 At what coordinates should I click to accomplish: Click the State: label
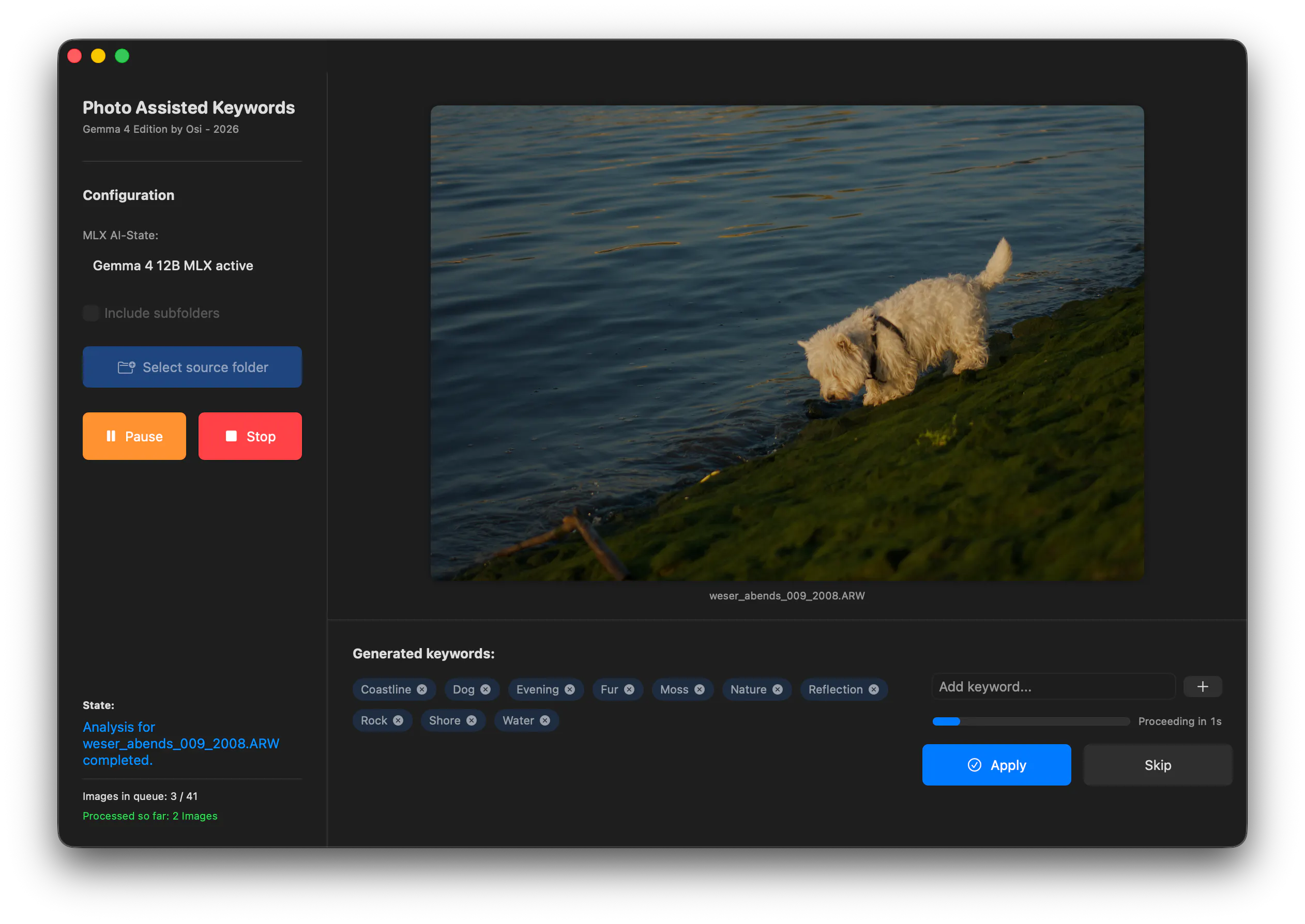click(x=98, y=705)
